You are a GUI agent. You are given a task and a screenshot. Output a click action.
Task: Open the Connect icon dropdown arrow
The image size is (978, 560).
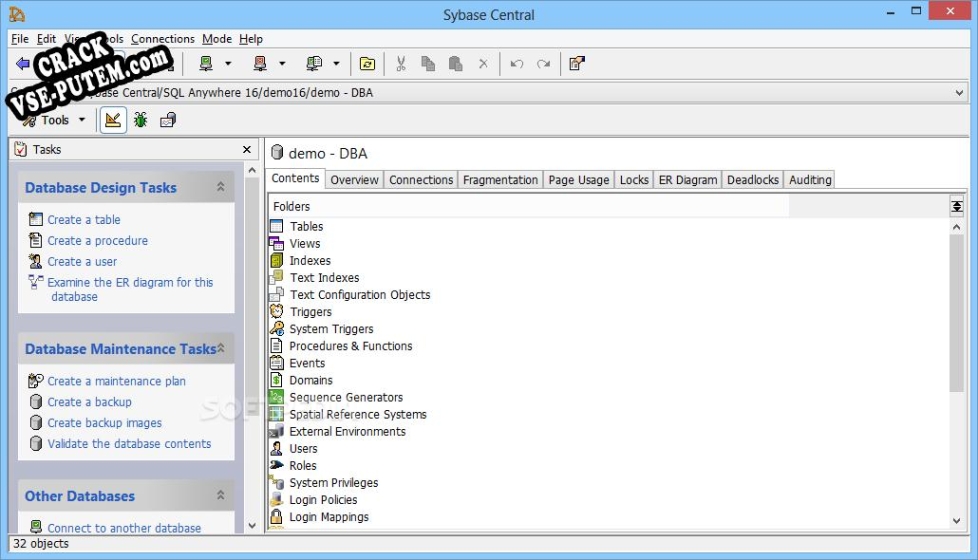[228, 64]
